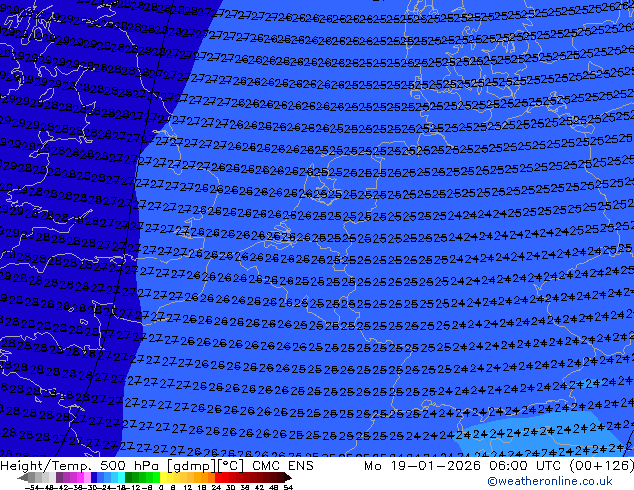
Task: Click the left grey arrow end of color scale
Action: pyautogui.click(x=23, y=477)
